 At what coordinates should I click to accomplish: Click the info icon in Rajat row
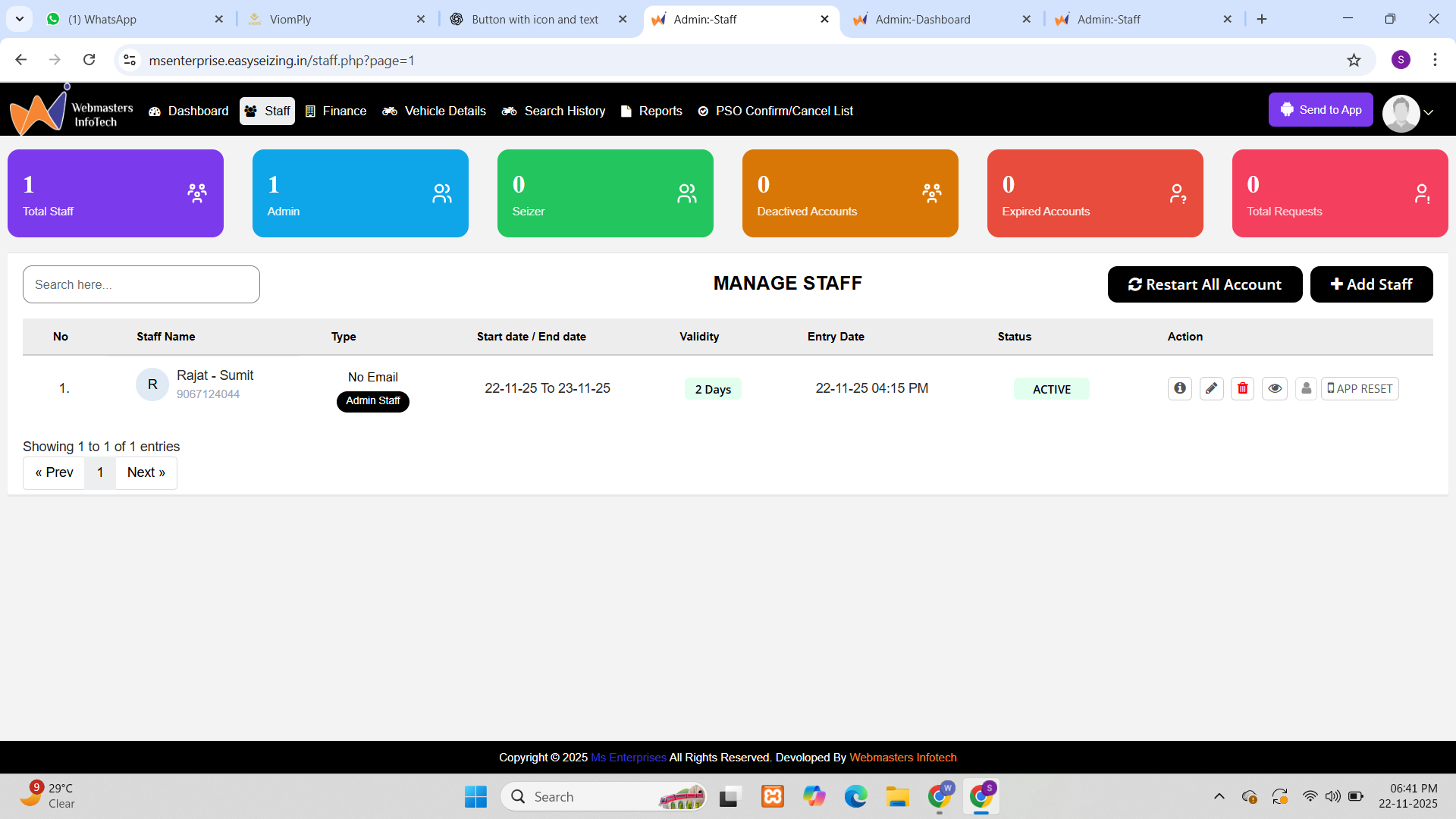click(1180, 388)
